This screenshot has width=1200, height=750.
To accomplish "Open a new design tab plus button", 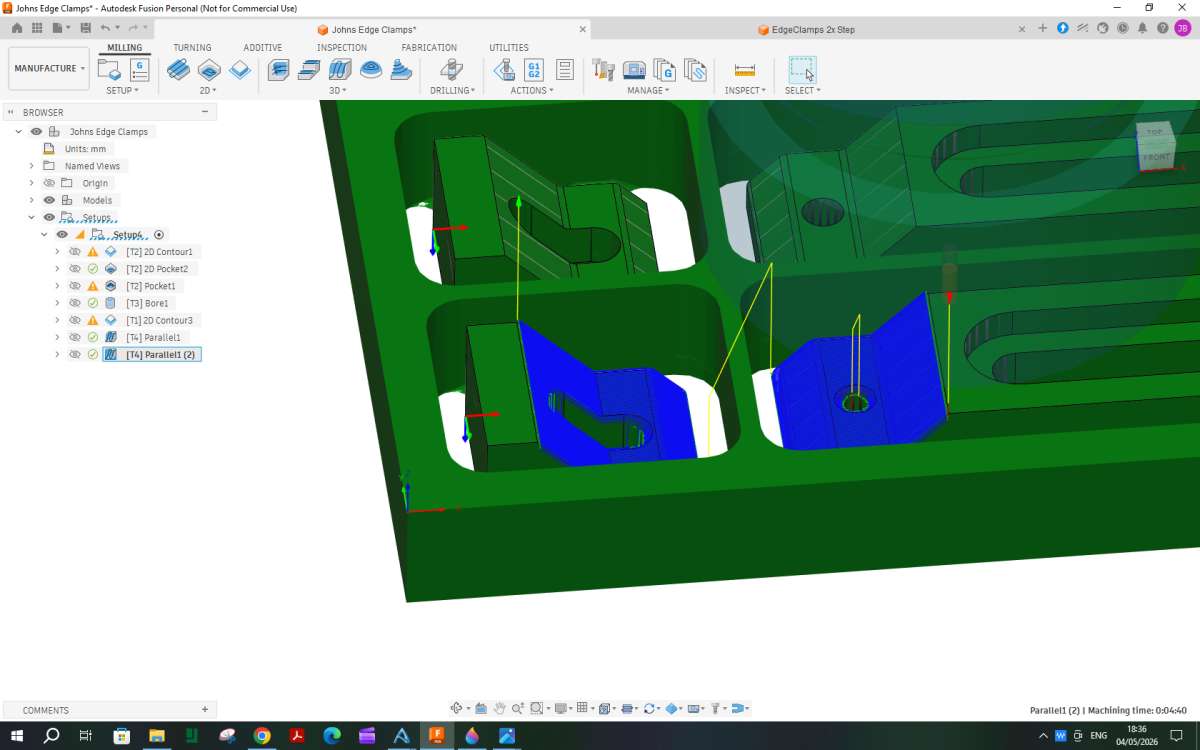I will [1043, 29].
